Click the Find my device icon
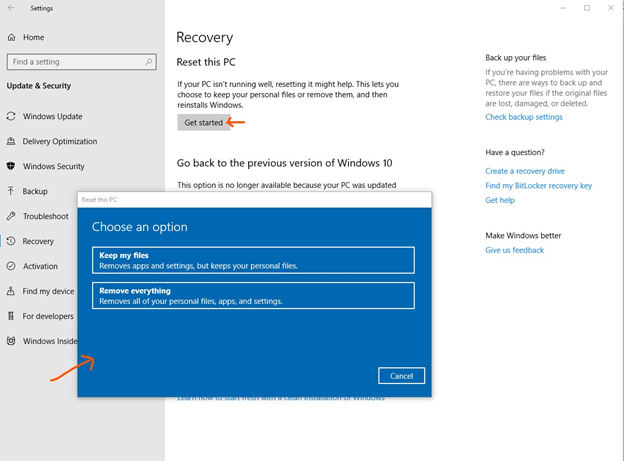624x461 pixels. (x=11, y=291)
